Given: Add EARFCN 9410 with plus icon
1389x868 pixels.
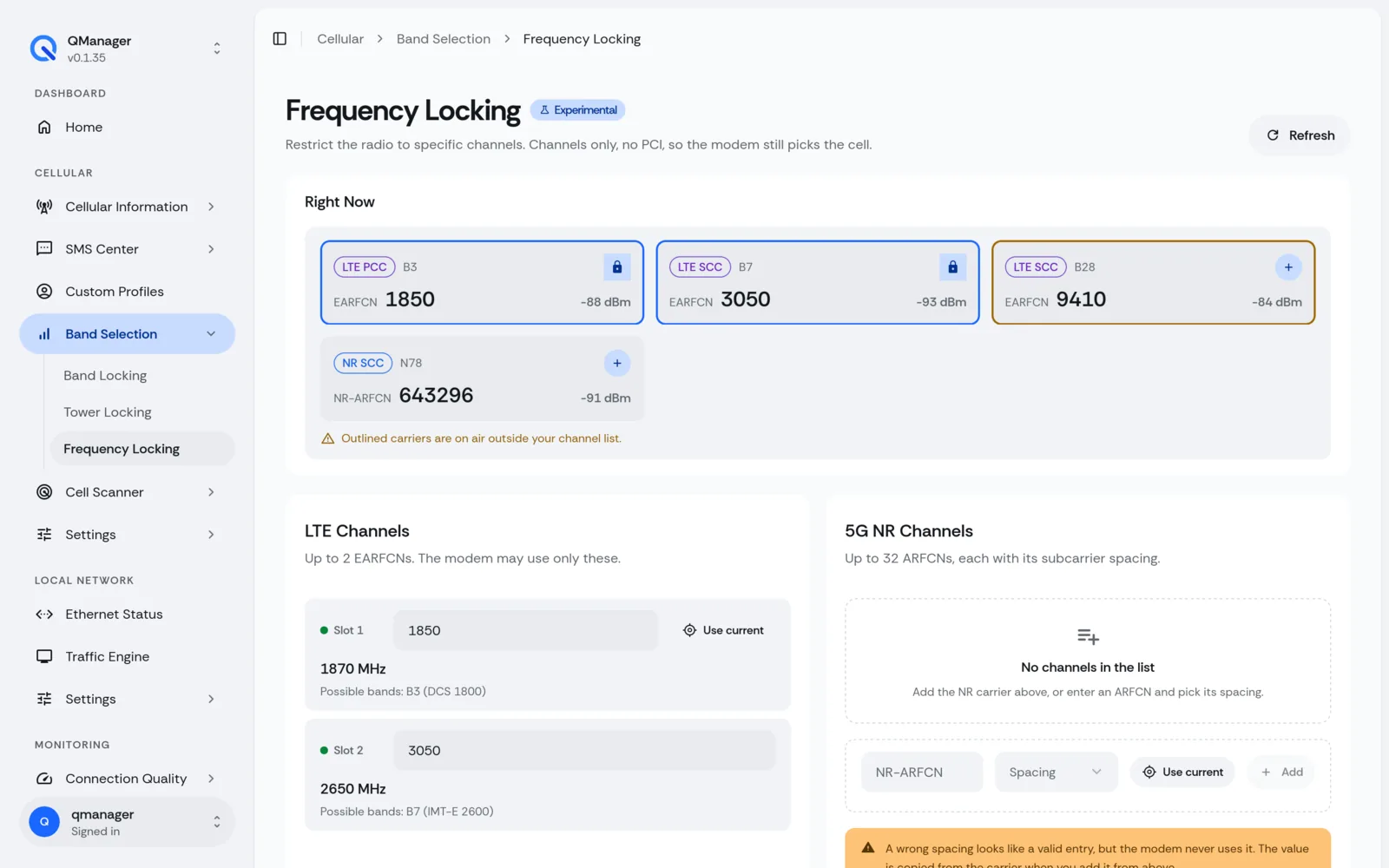Looking at the screenshot, I should [1288, 267].
